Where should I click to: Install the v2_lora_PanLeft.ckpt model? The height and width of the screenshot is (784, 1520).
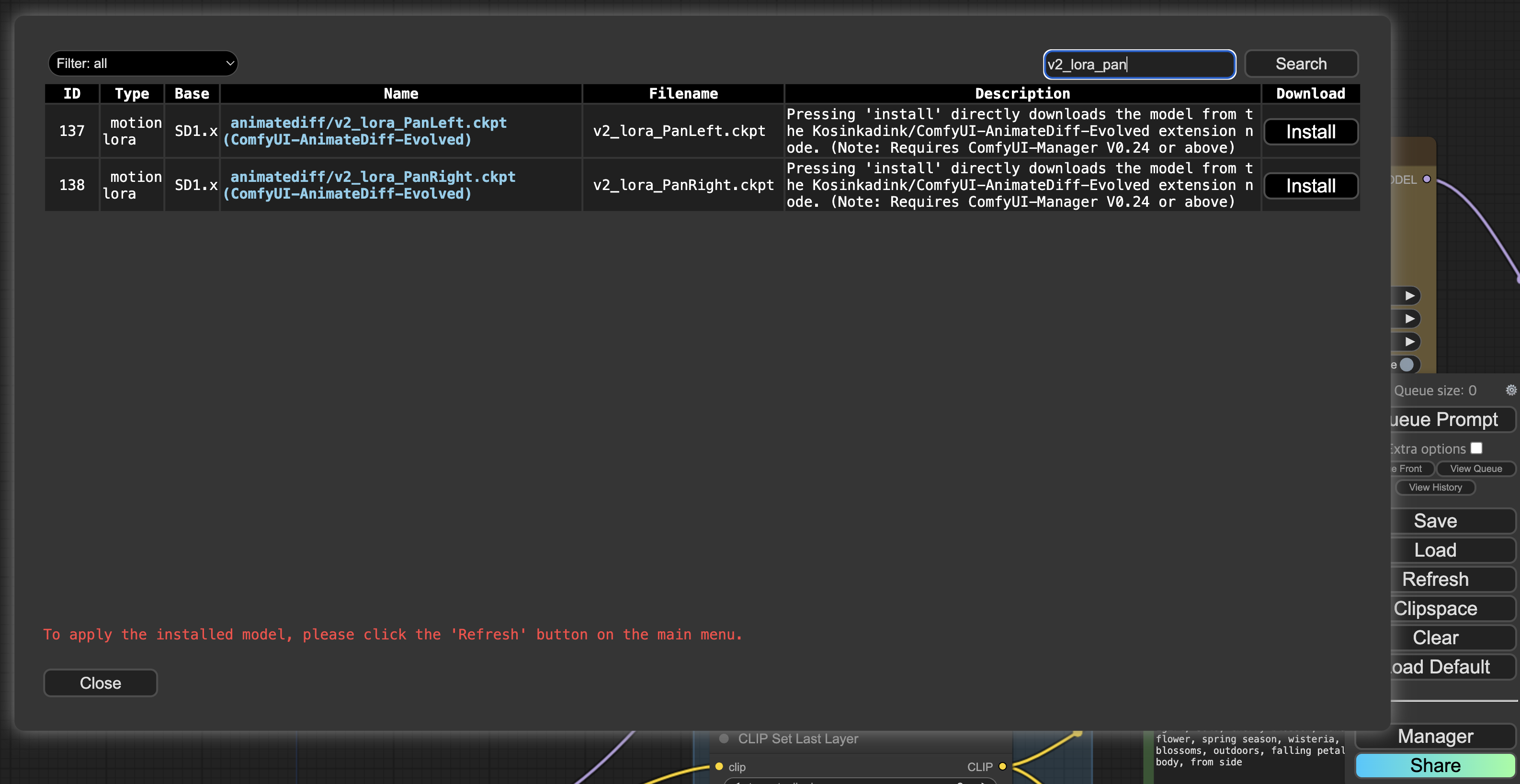tap(1311, 132)
